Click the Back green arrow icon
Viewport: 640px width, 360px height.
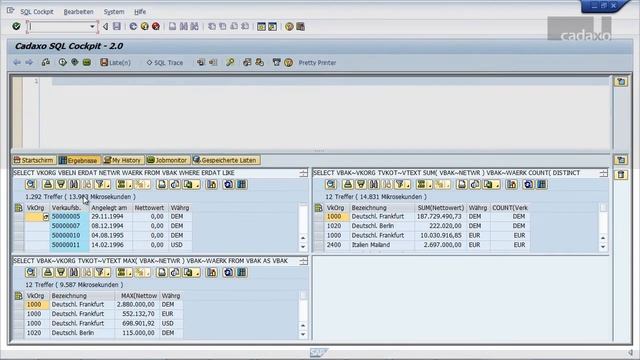133,27
